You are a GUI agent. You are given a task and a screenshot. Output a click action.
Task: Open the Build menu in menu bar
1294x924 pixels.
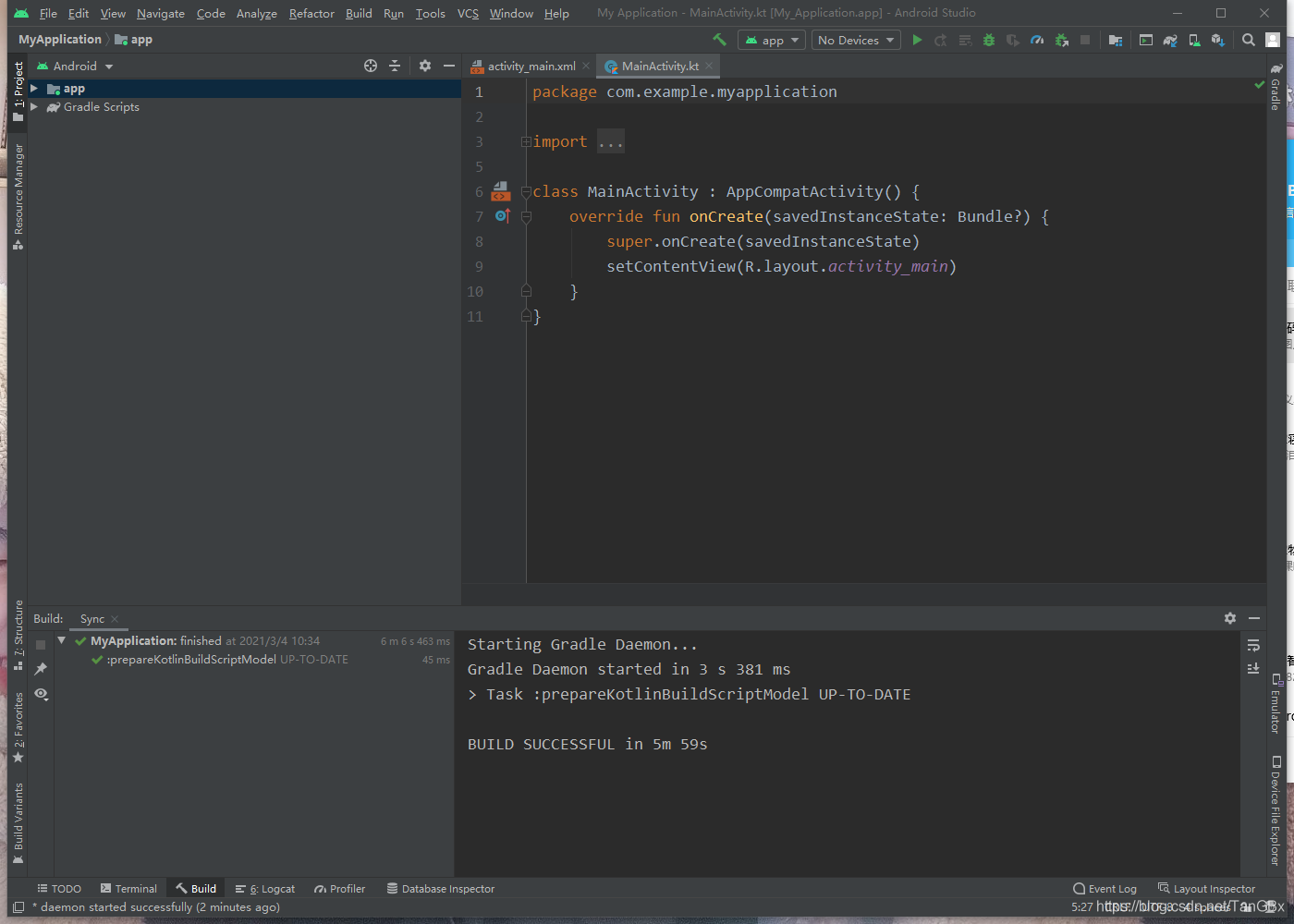click(359, 13)
